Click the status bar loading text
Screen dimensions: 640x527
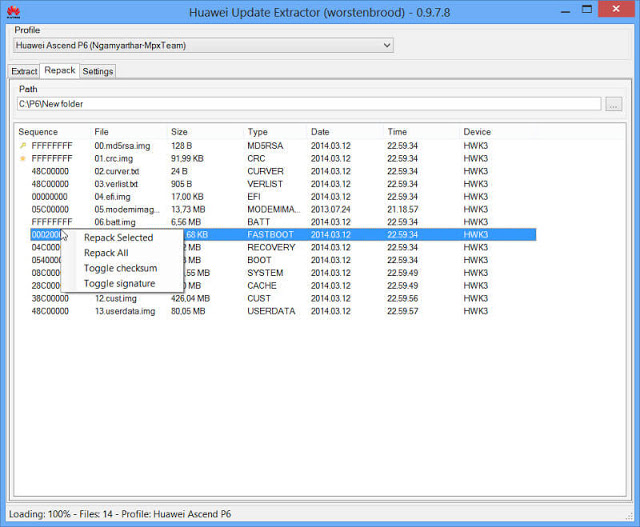click(120, 514)
